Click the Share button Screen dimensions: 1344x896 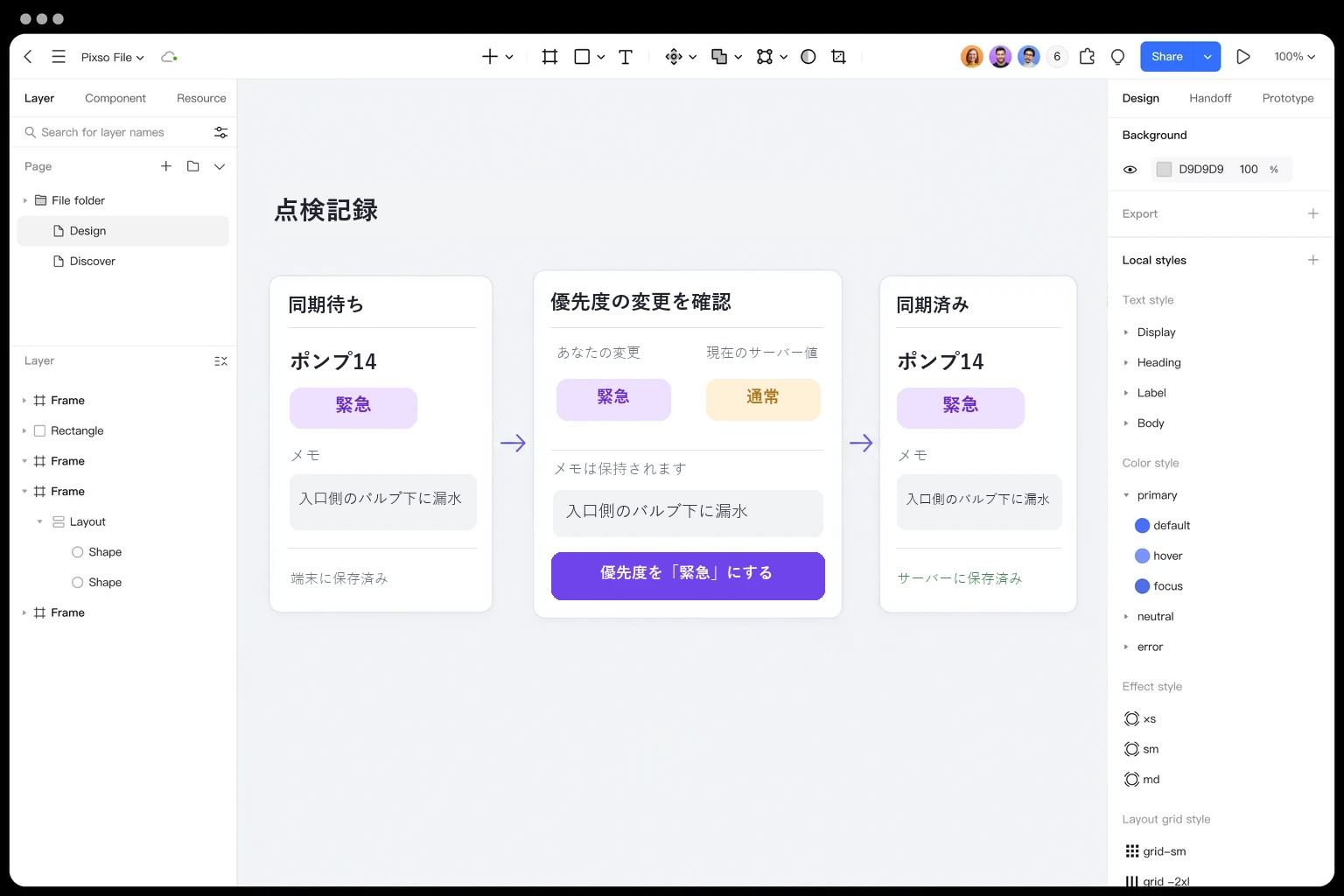1167,57
